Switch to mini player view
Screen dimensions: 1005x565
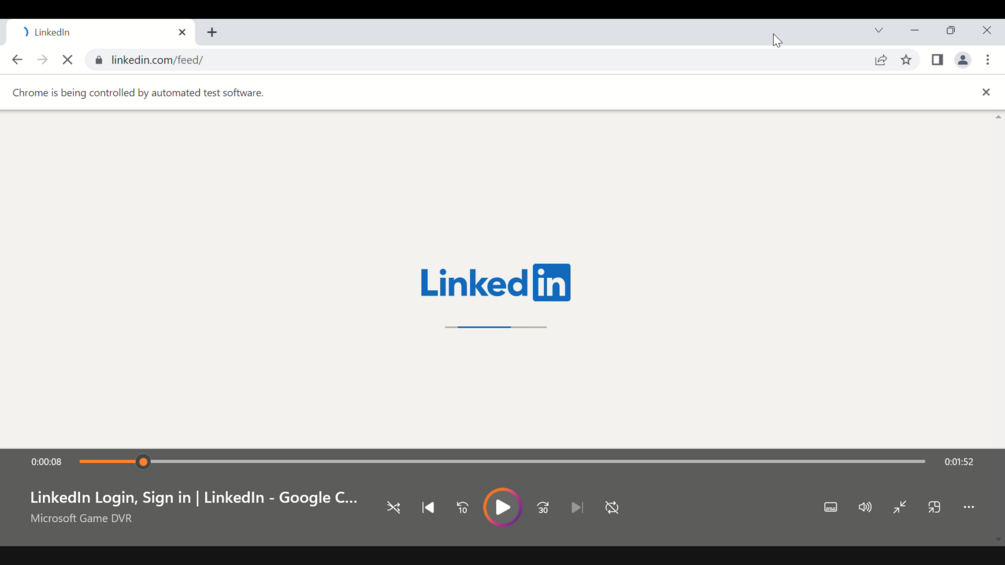click(x=934, y=507)
